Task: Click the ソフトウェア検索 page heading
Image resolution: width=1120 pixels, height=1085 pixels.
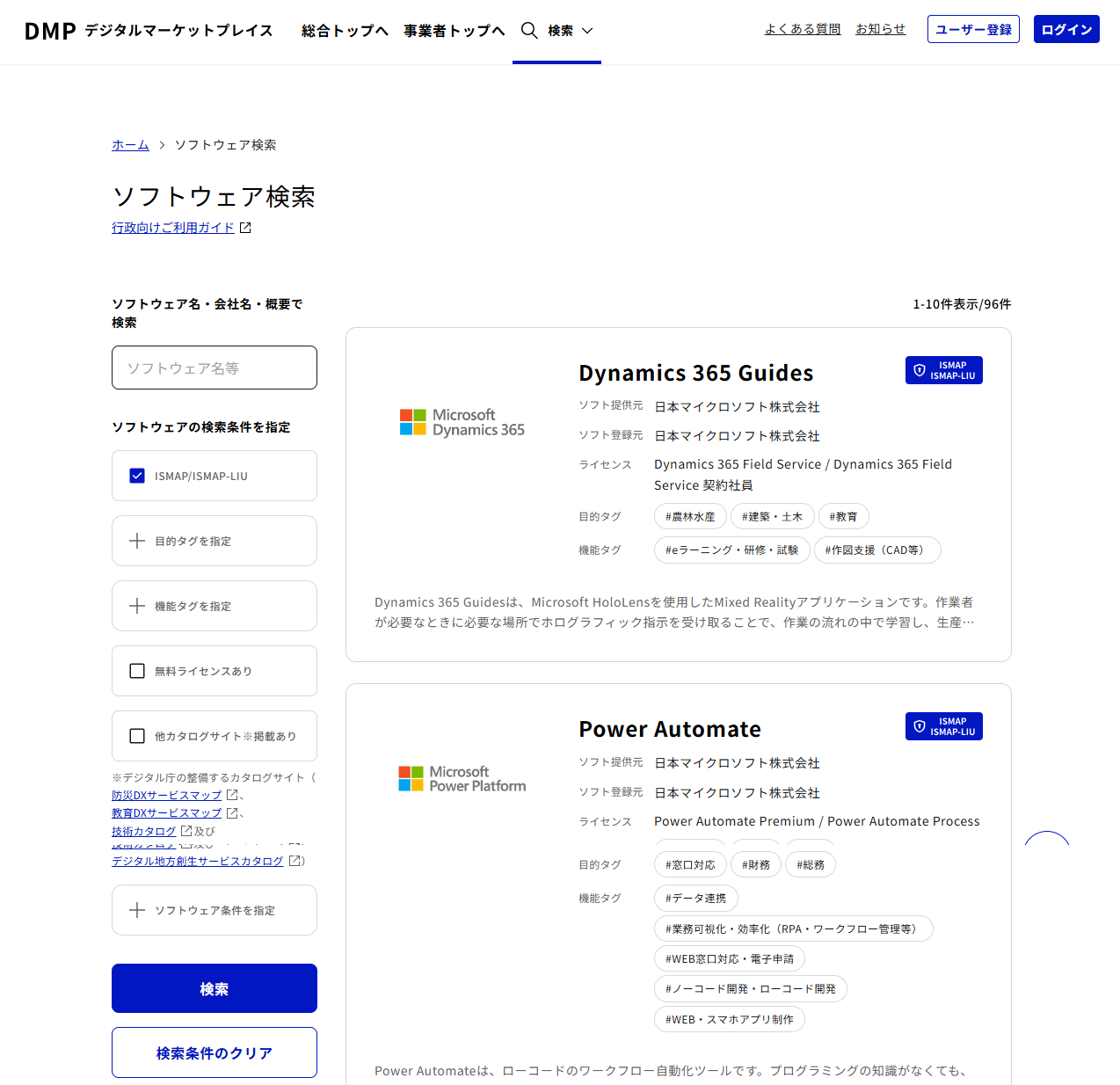Action: point(214,196)
